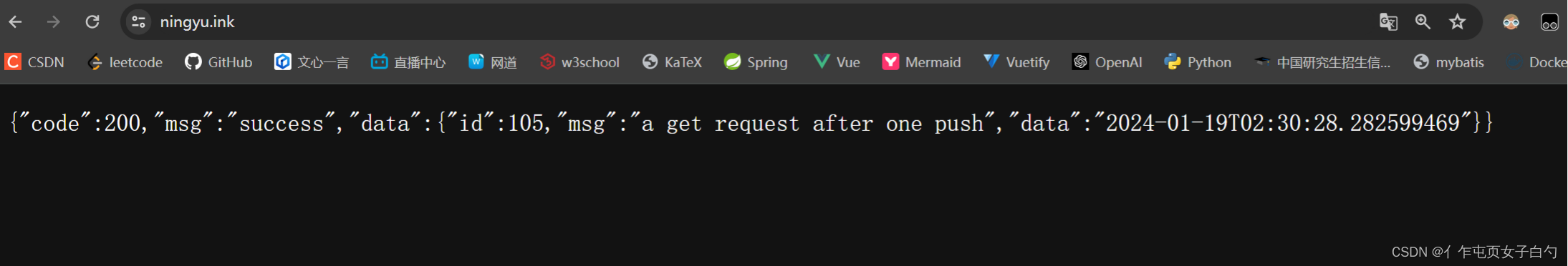This screenshot has width=1568, height=266.
Task: Go forward with the arrow button
Action: pyautogui.click(x=54, y=22)
